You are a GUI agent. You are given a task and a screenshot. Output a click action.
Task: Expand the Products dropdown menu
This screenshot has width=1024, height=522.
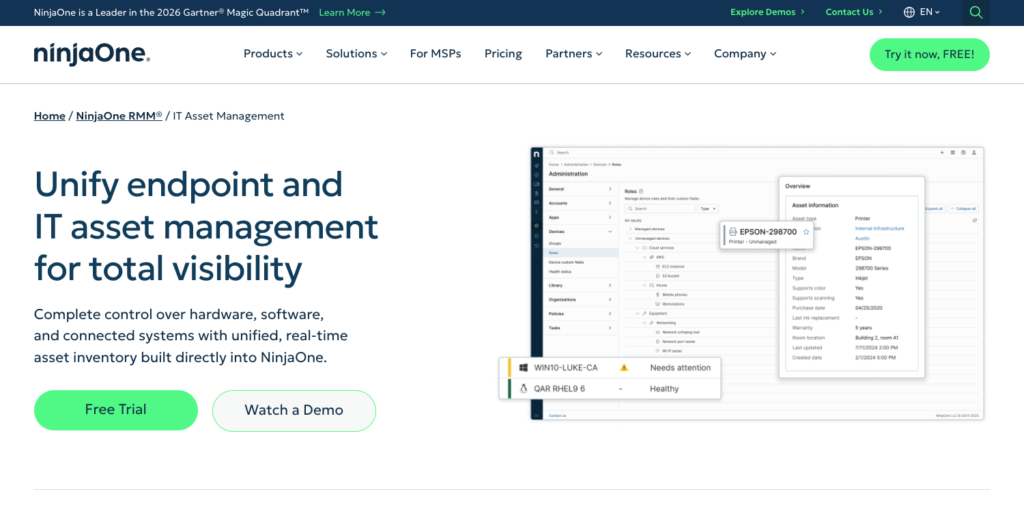pos(274,54)
